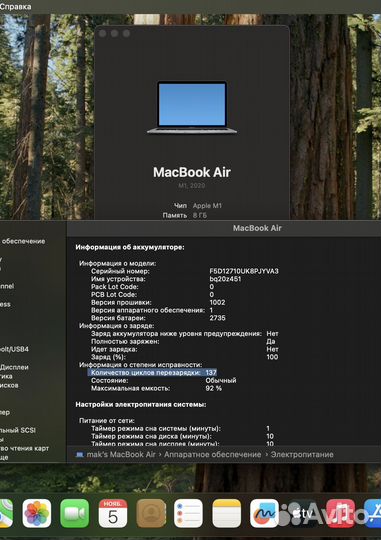
Task: Select the condition value 'Обычный'
Action: coord(221,381)
